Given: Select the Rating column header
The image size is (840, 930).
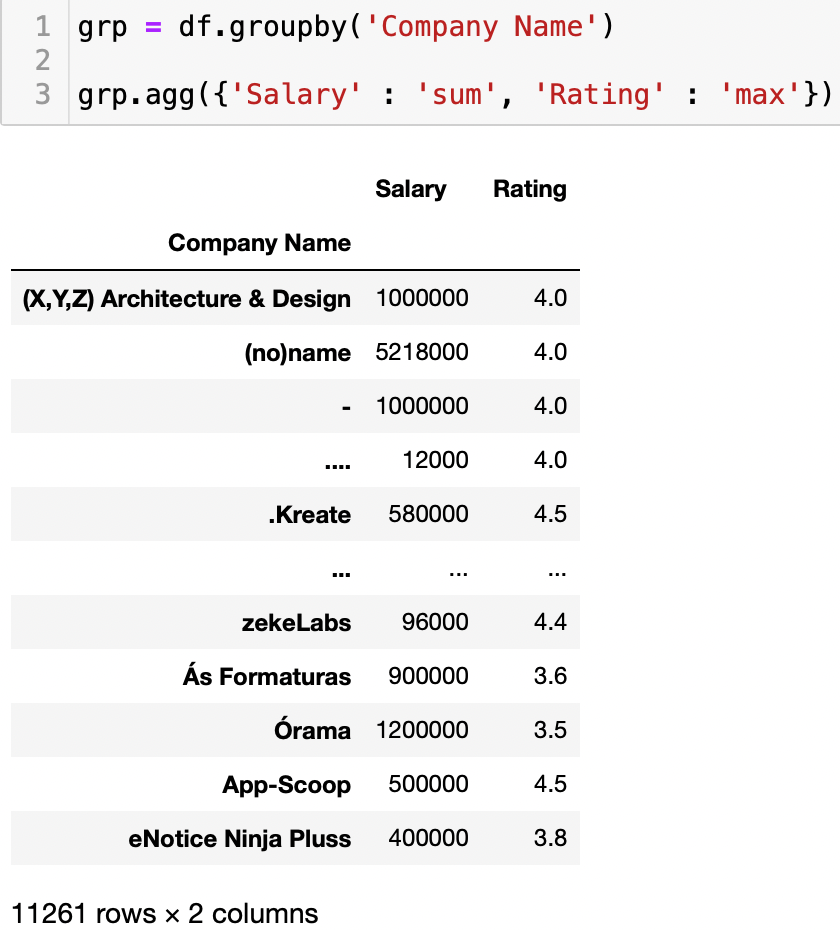Looking at the screenshot, I should [x=529, y=189].
